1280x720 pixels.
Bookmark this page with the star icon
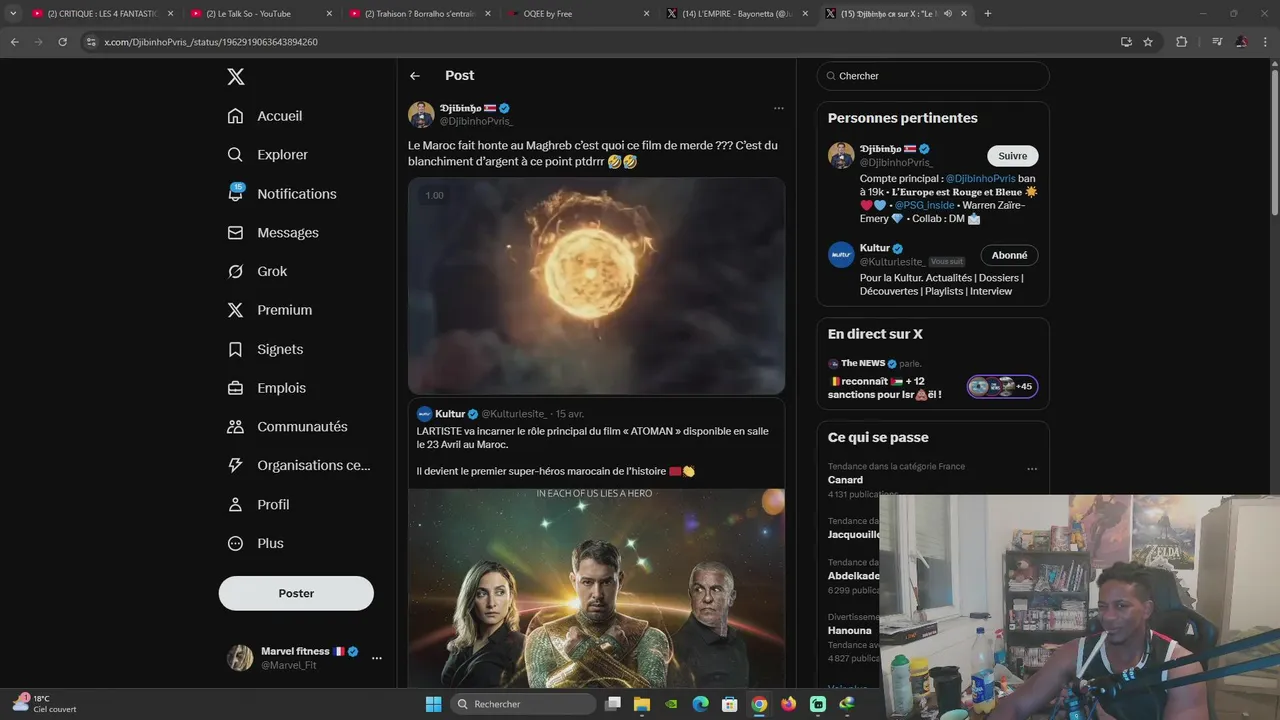coord(1148,42)
